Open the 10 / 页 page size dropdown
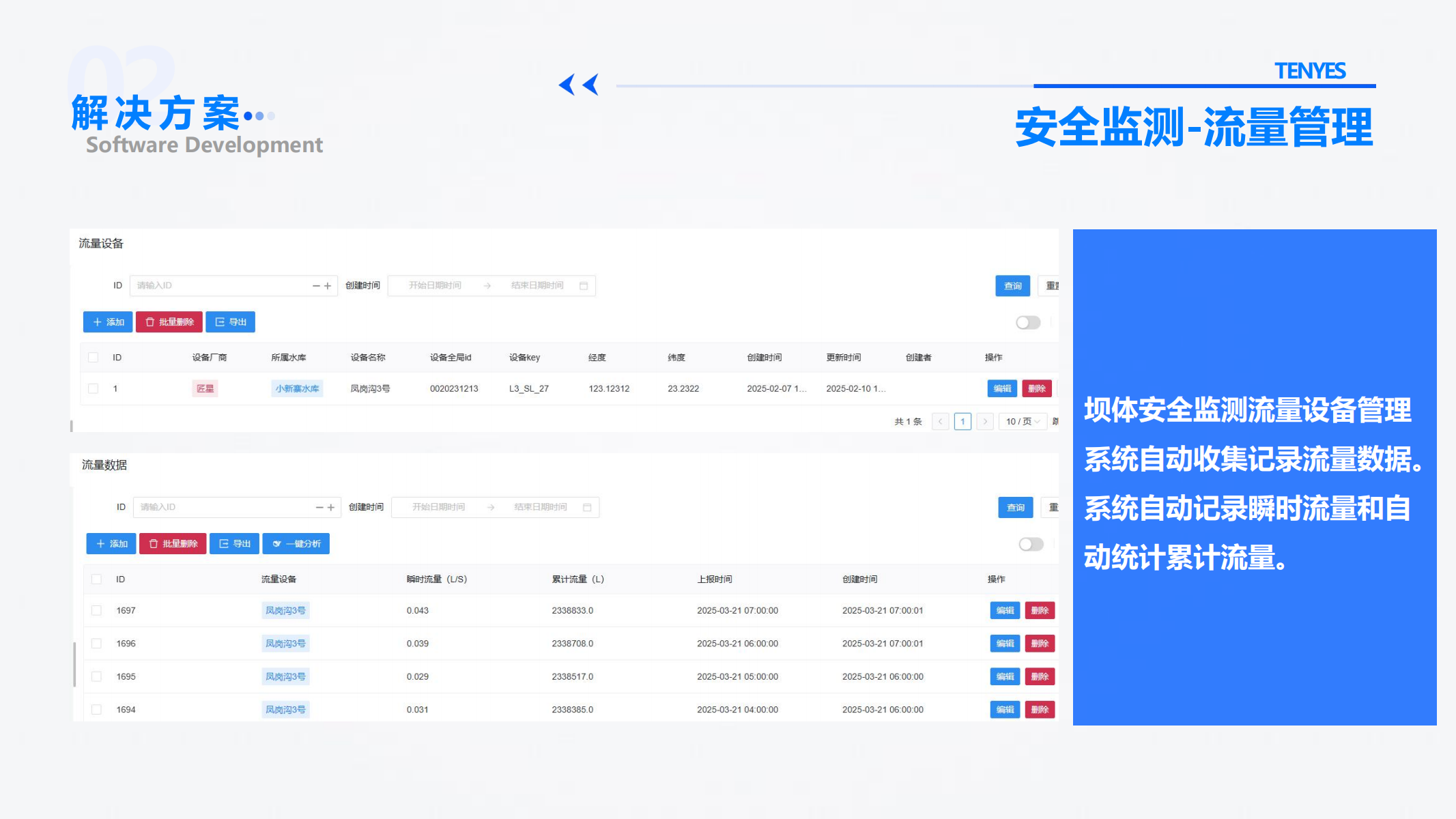Screen dimensions: 1456x819 tap(1022, 422)
